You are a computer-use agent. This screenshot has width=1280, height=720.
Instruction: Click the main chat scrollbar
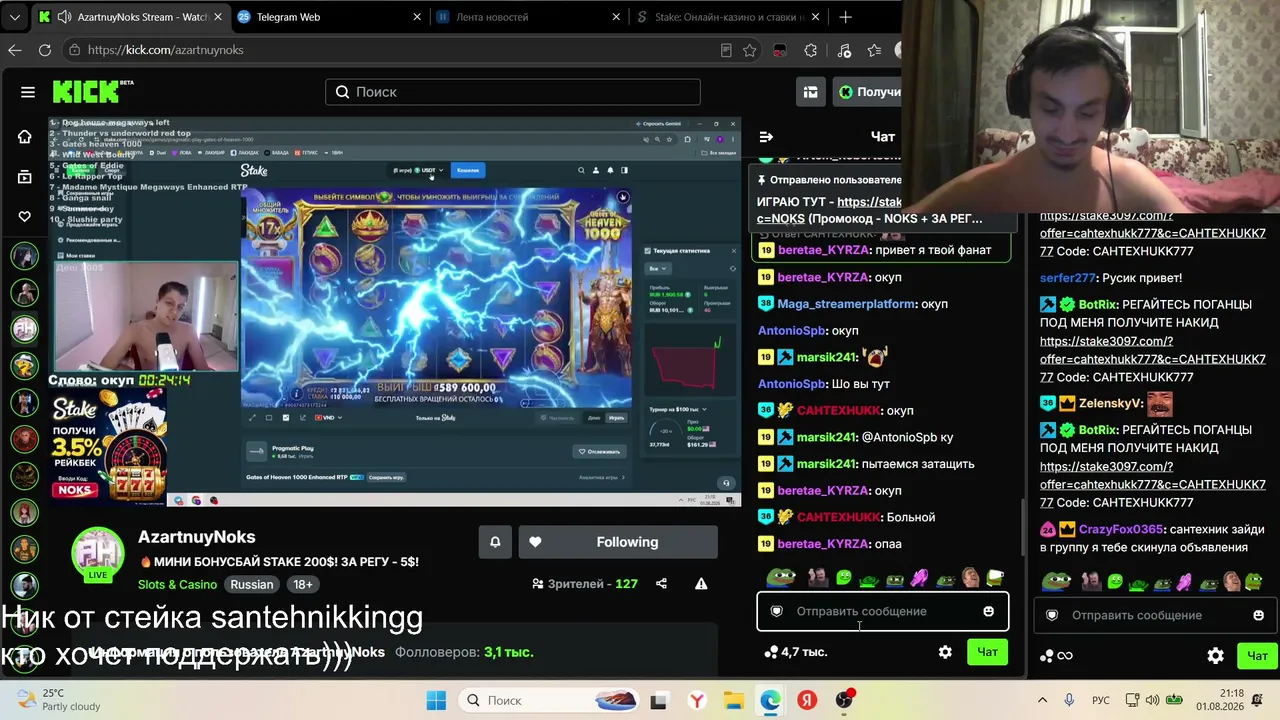[1021, 527]
